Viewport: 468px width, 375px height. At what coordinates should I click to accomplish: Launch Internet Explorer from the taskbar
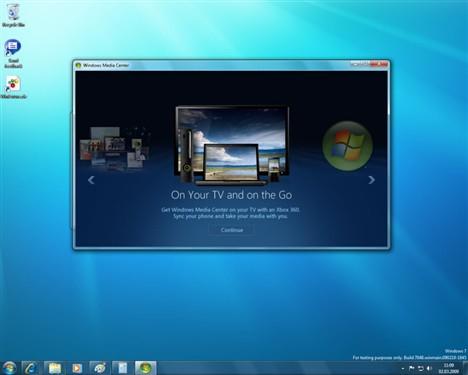31,368
